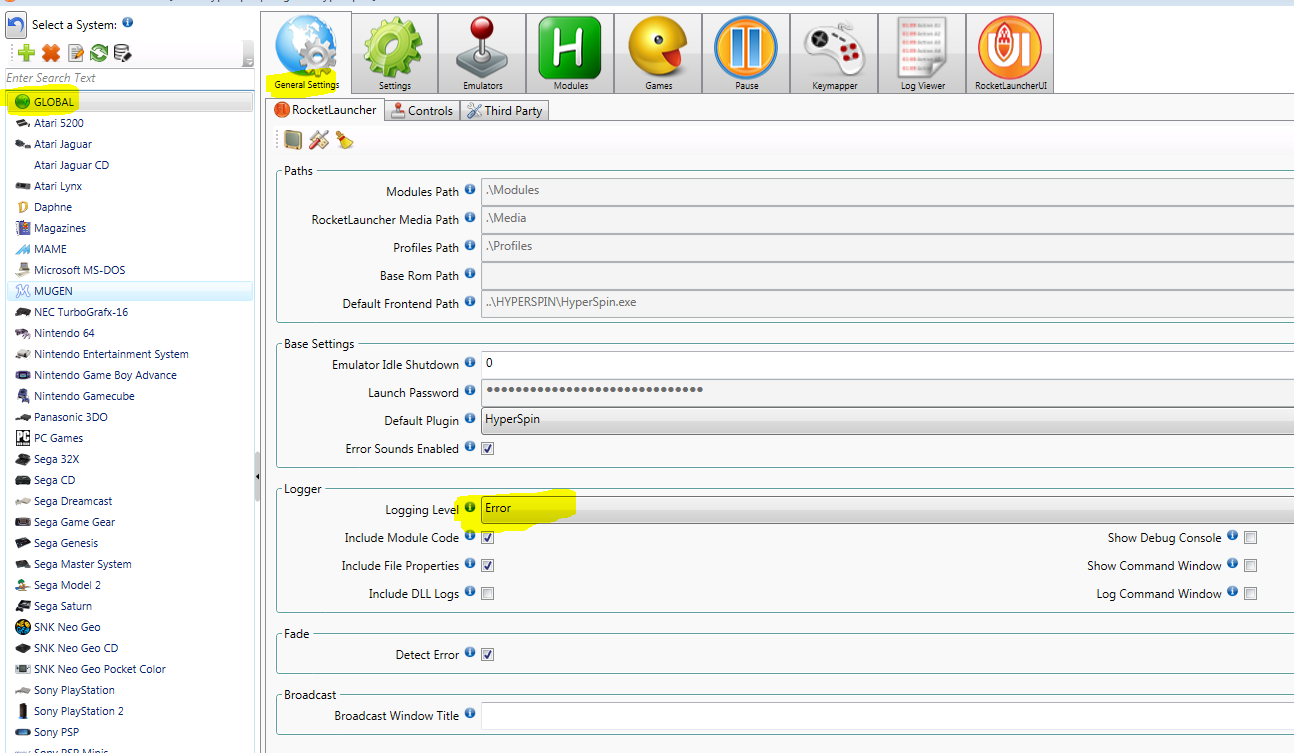Click the orange X delete system icon

tap(50, 53)
